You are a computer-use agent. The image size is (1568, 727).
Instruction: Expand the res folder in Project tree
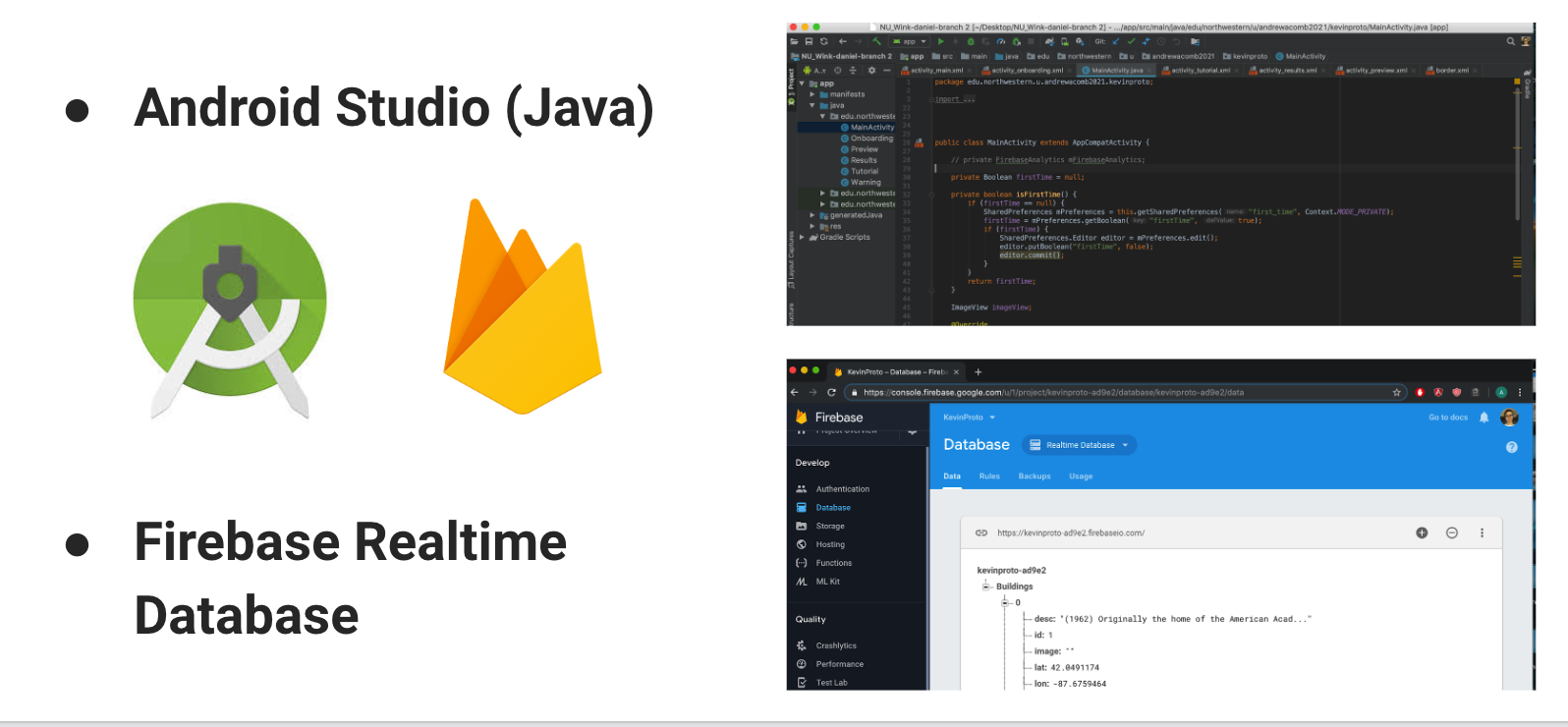pos(812,226)
